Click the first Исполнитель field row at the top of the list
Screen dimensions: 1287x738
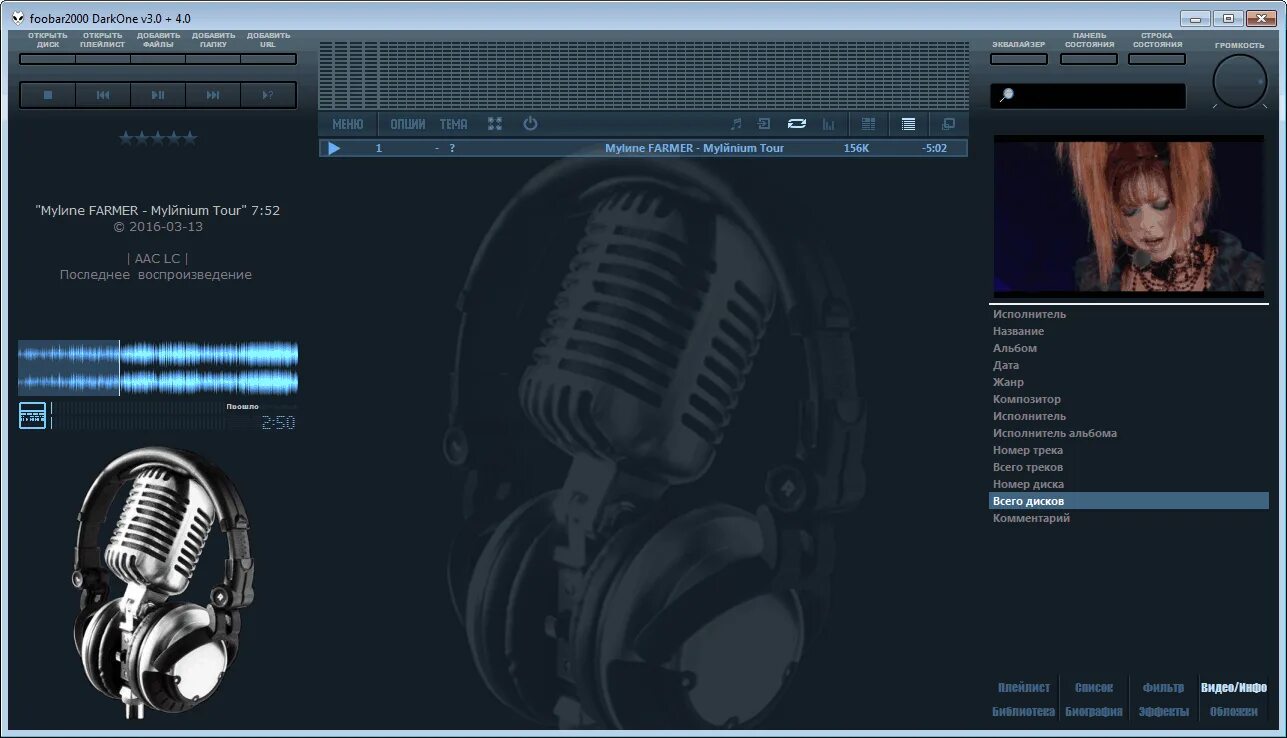(x=1129, y=314)
